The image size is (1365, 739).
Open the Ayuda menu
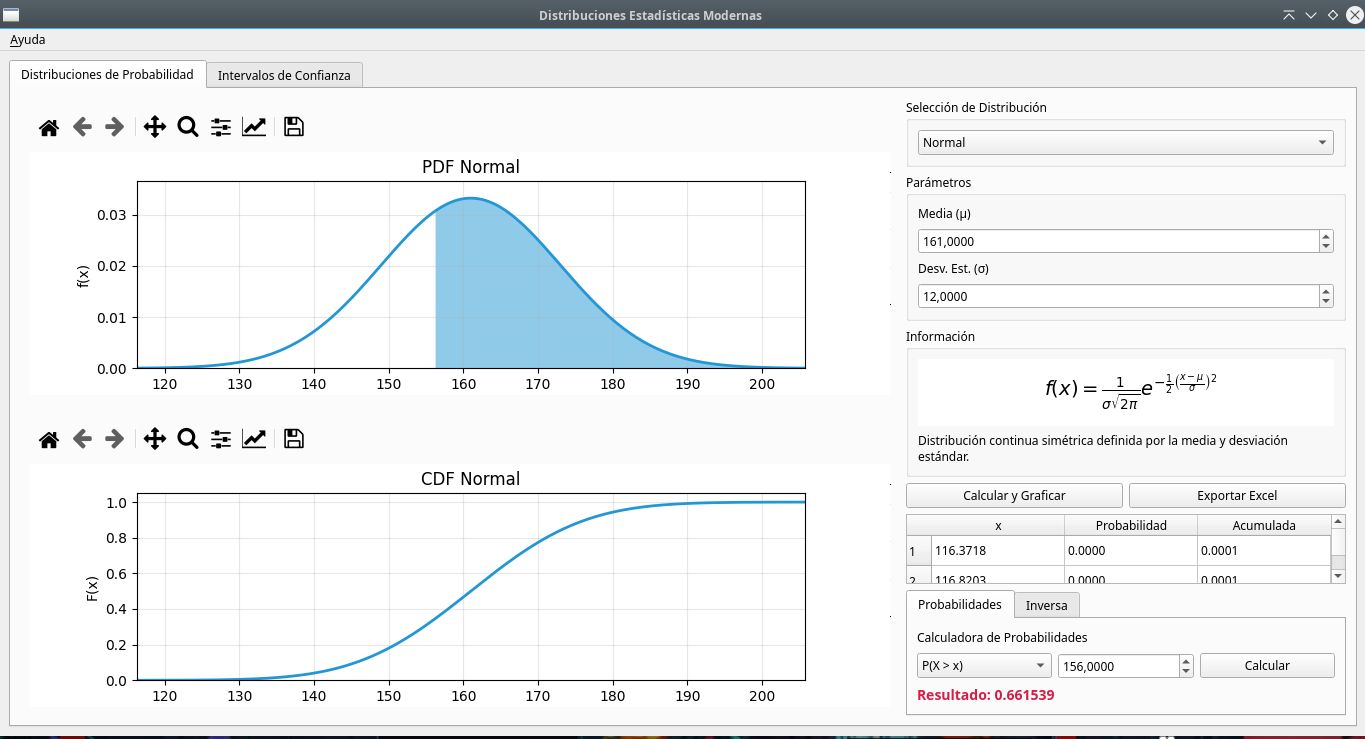click(27, 40)
